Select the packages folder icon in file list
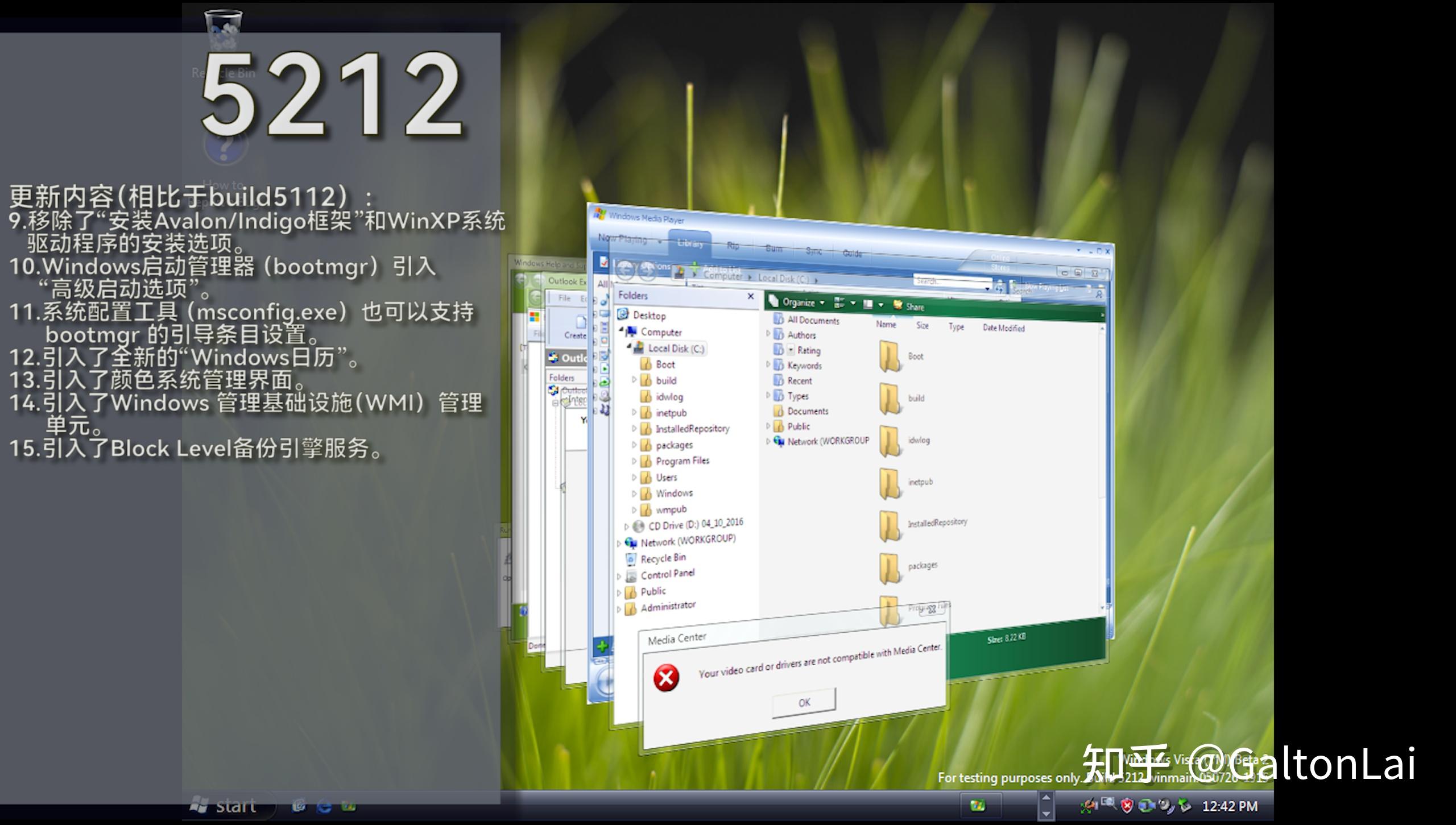The image size is (1456, 825). click(890, 568)
